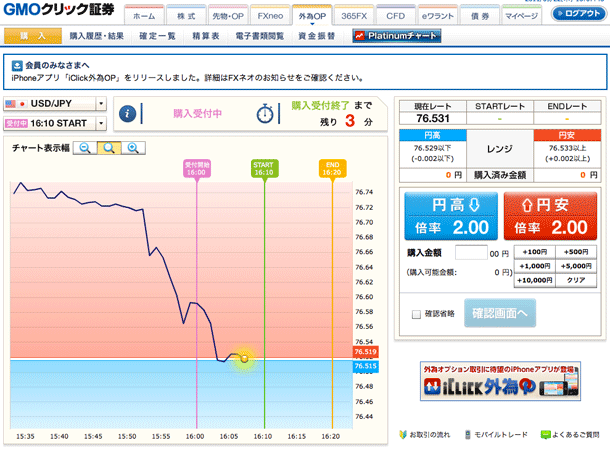The width and height of the screenshot is (610, 454).
Task: Click the iClick外為OP app banner
Action: click(500, 381)
